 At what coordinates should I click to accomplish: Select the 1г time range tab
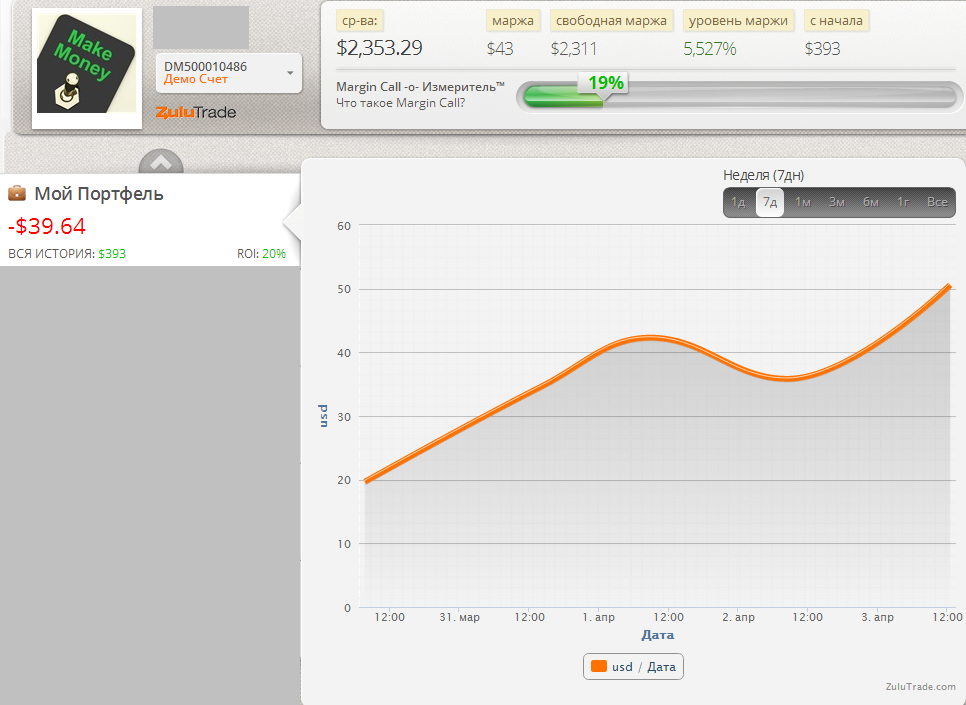[903, 202]
